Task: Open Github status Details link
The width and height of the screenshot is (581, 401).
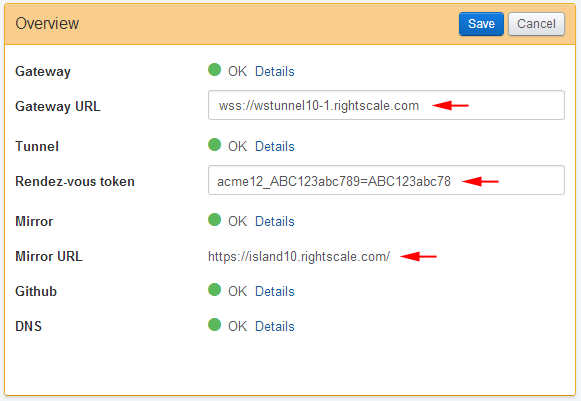Action: tap(275, 291)
